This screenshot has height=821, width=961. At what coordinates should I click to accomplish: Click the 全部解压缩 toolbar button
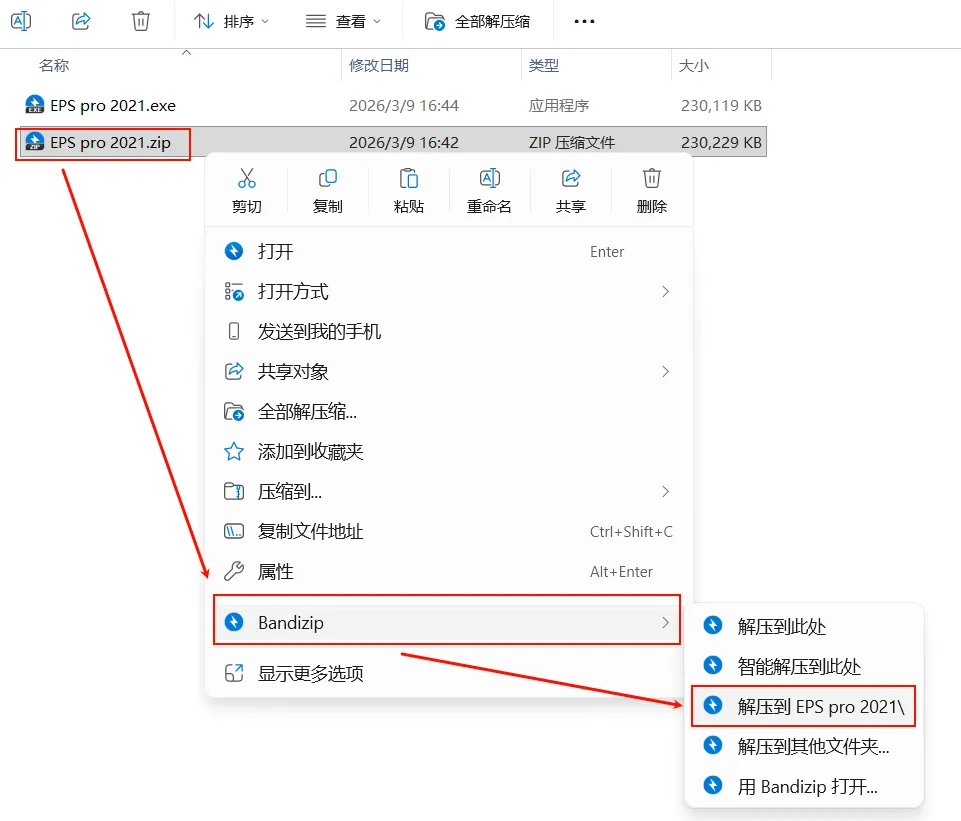(x=477, y=21)
